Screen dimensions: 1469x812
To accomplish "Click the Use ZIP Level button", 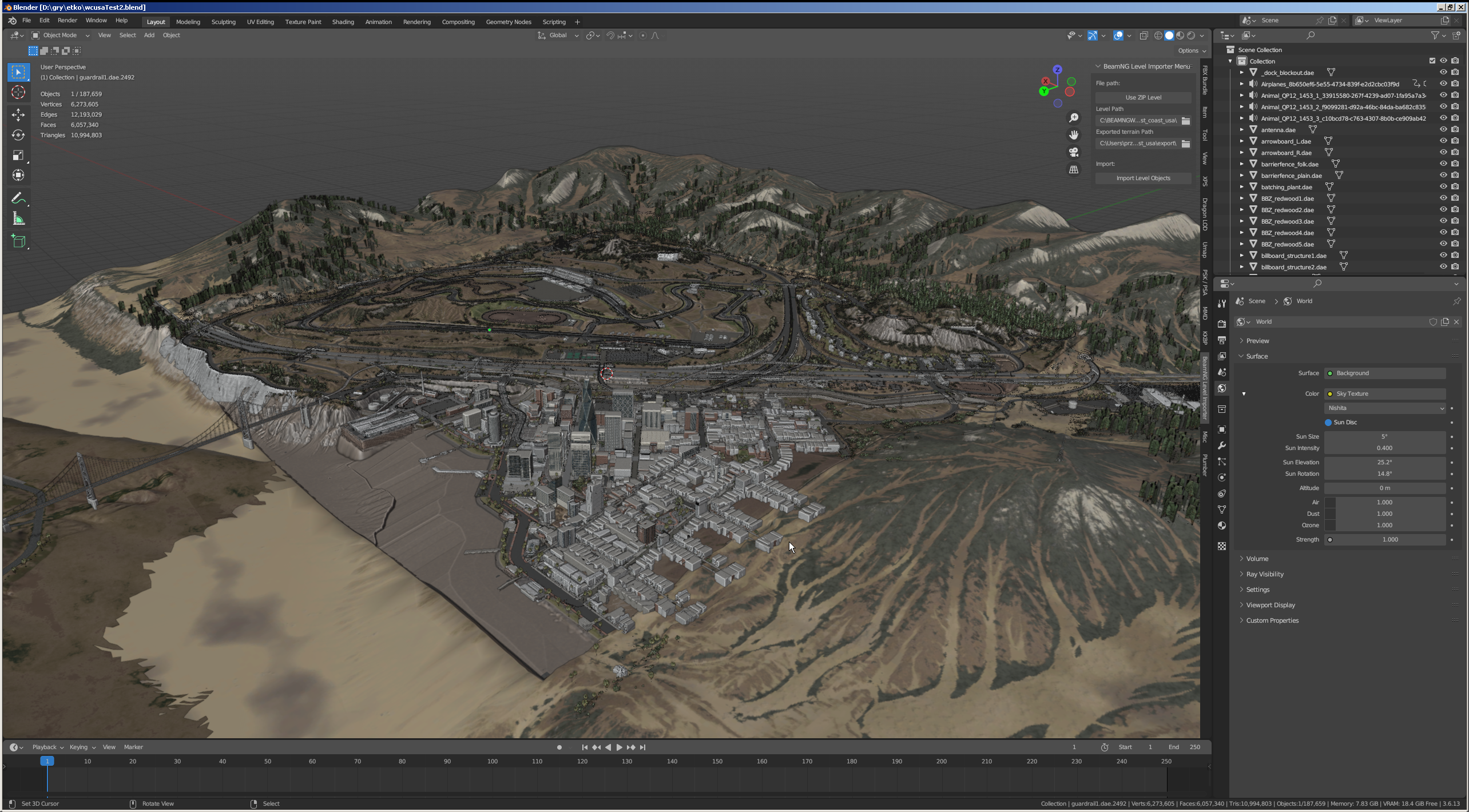I will pyautogui.click(x=1143, y=97).
